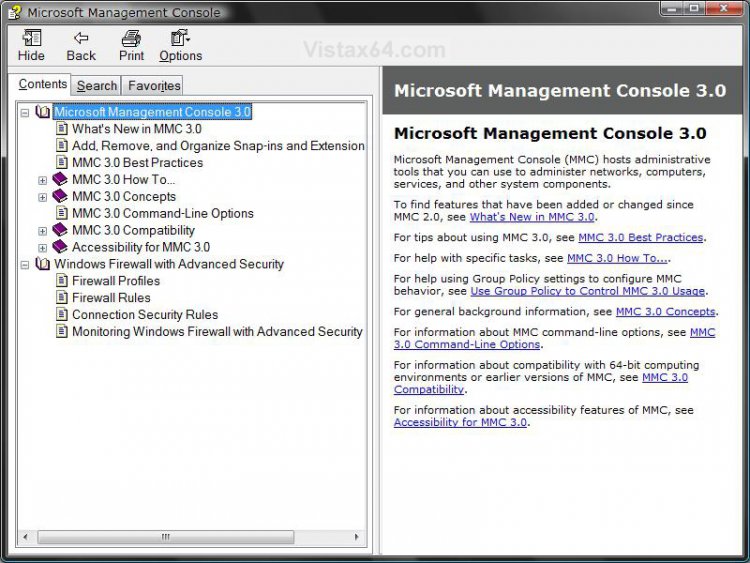This screenshot has height=563, width=750.
Task: Maximize the Microsoft Management Console window
Action: tap(694, 8)
